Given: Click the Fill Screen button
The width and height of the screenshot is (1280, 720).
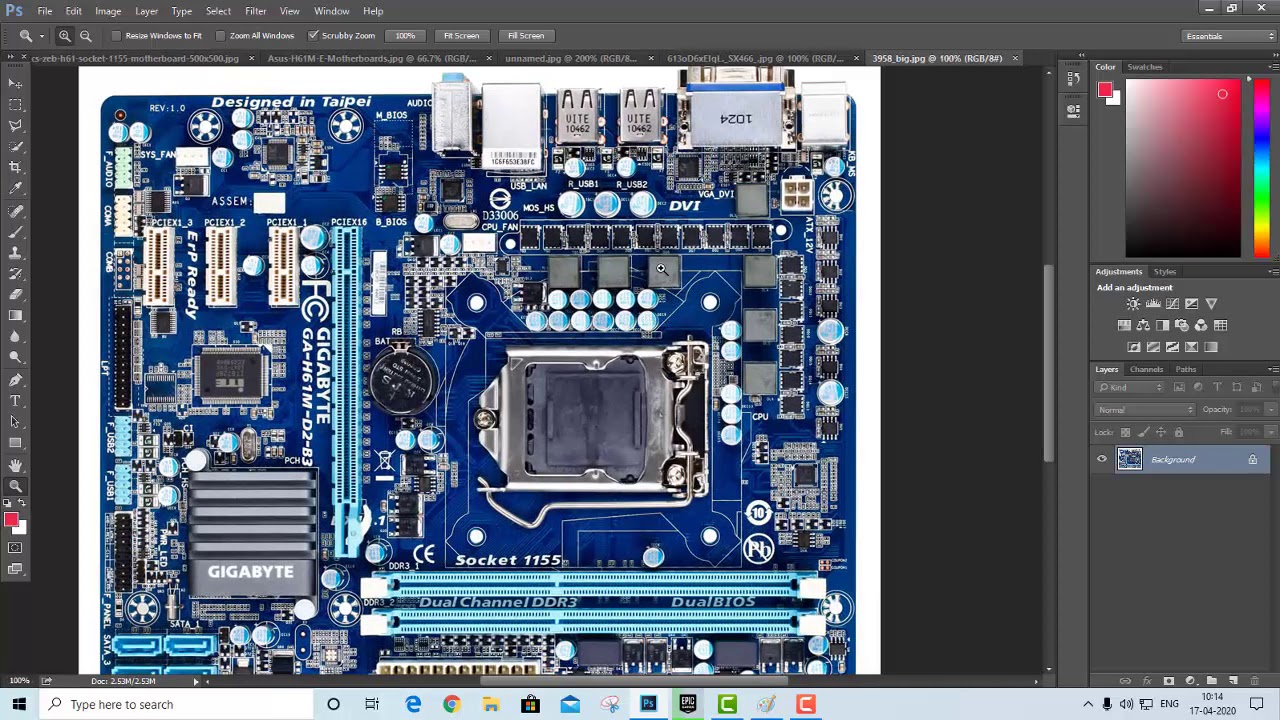Looking at the screenshot, I should 525,36.
